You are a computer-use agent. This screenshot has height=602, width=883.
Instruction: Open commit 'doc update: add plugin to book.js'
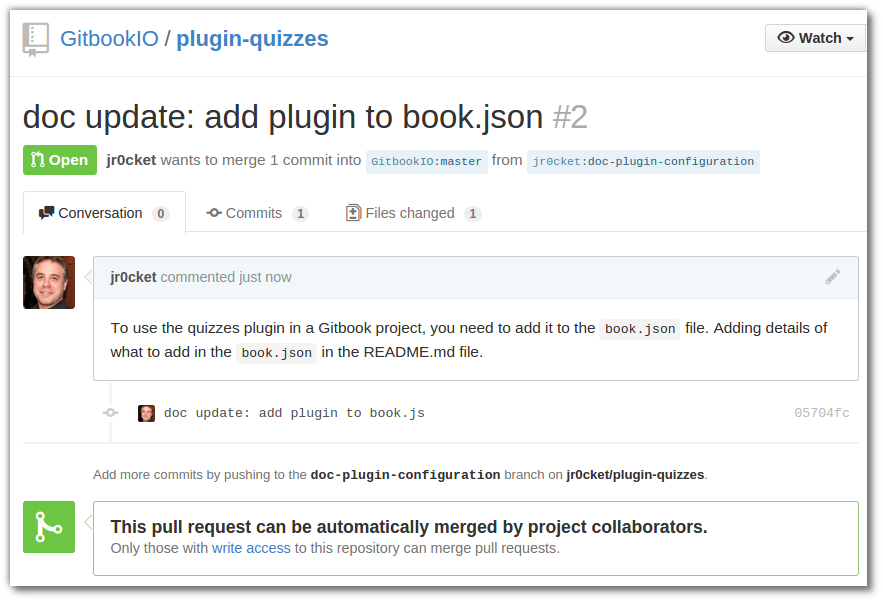294,413
